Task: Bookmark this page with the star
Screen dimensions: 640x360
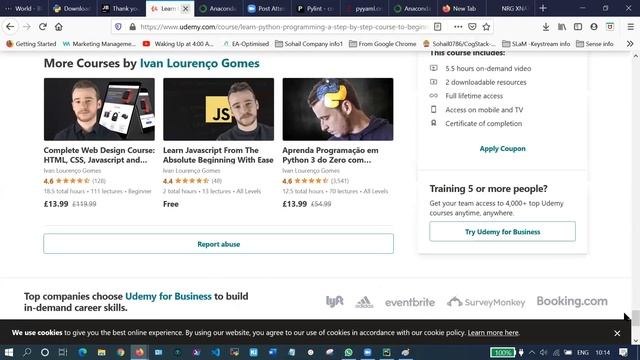Action: coord(486,27)
